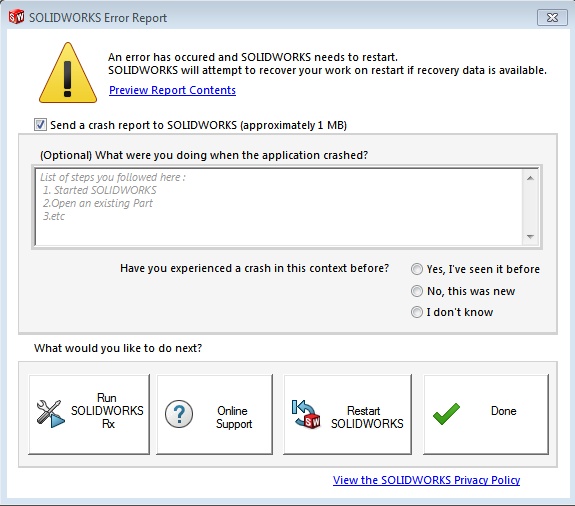Select Yes, I've seen it before
The width and height of the screenshot is (575, 506).
pos(417,269)
